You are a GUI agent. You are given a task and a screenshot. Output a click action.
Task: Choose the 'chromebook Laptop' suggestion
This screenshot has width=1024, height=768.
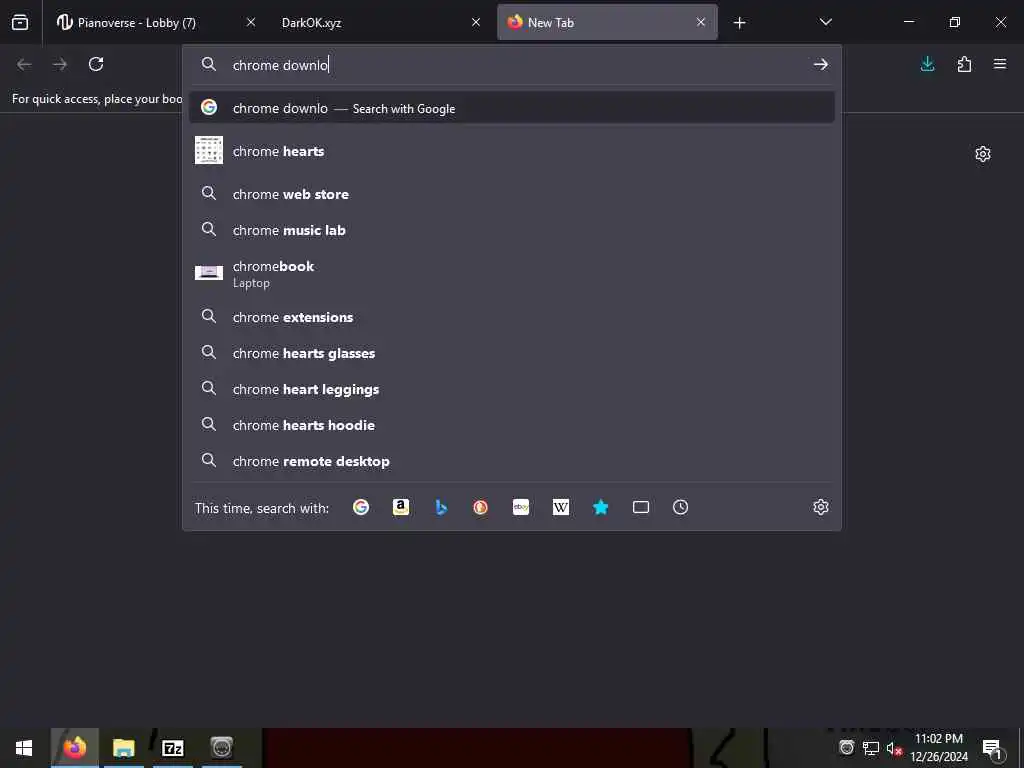pyautogui.click(x=512, y=274)
